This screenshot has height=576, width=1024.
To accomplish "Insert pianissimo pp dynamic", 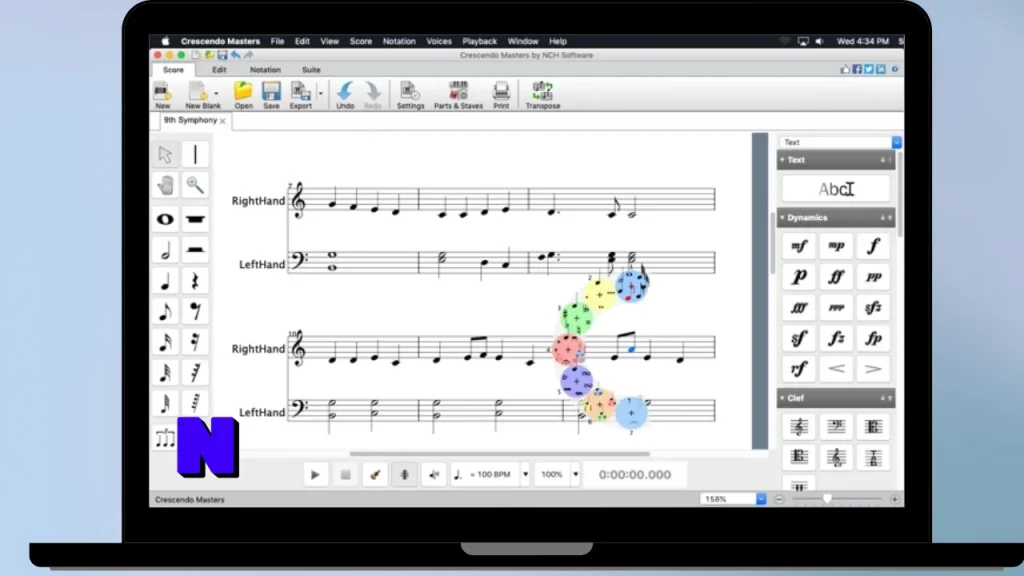I will (x=873, y=277).
